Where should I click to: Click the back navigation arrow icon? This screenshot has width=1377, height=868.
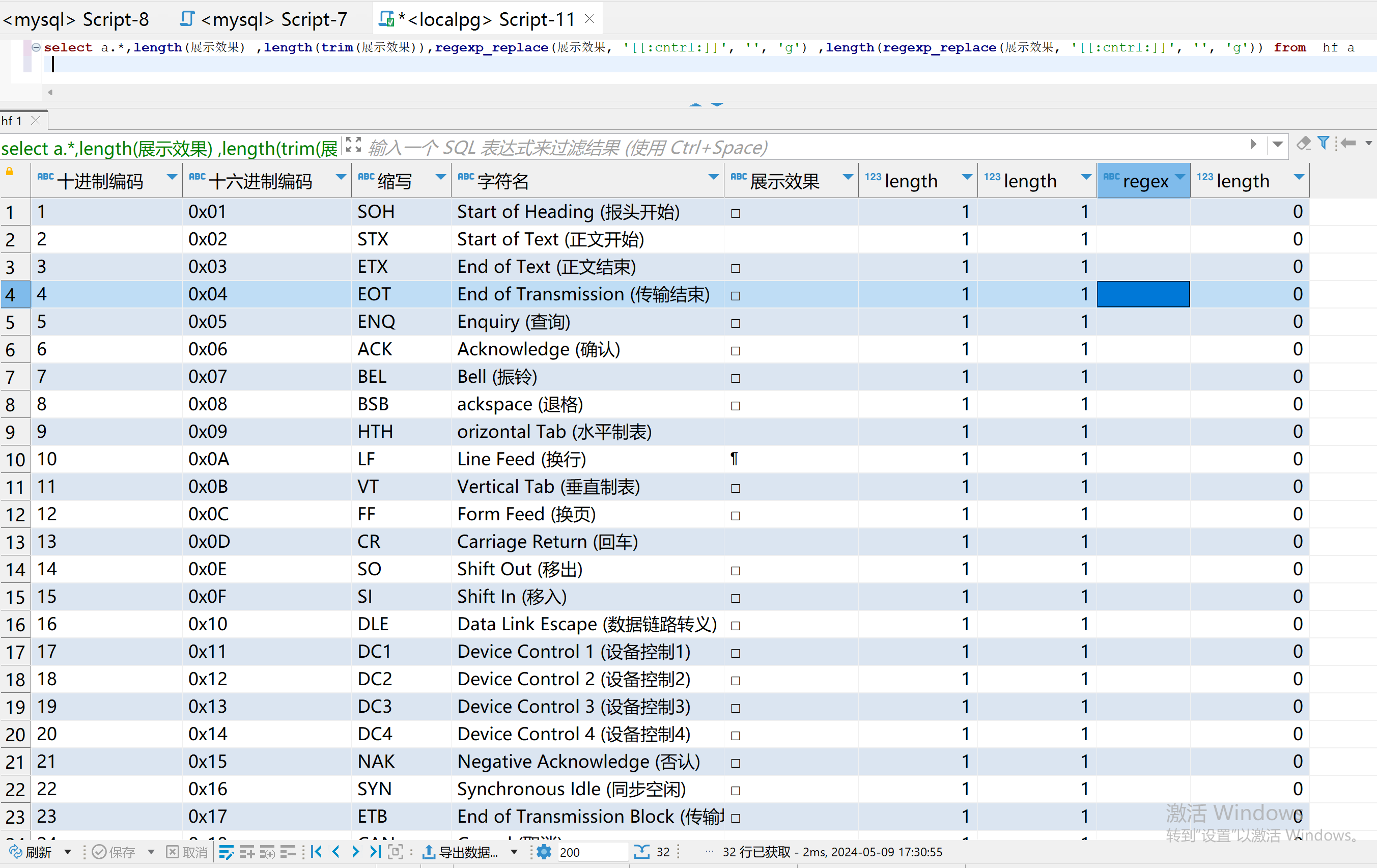(1348, 143)
